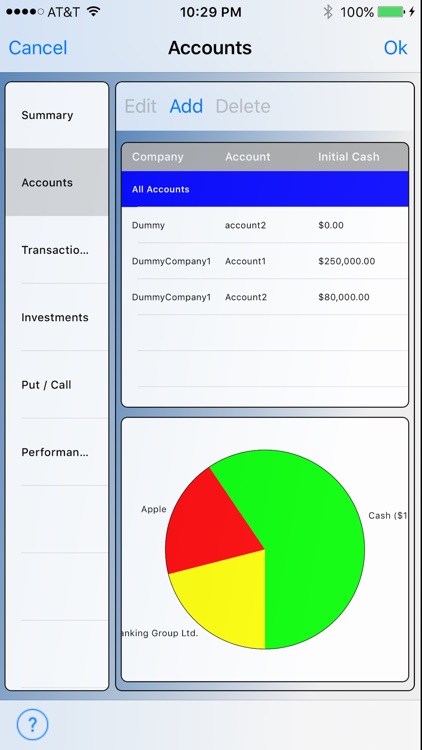422x750 pixels.
Task: Tap the Bluetooth icon in status bar
Action: 328,12
